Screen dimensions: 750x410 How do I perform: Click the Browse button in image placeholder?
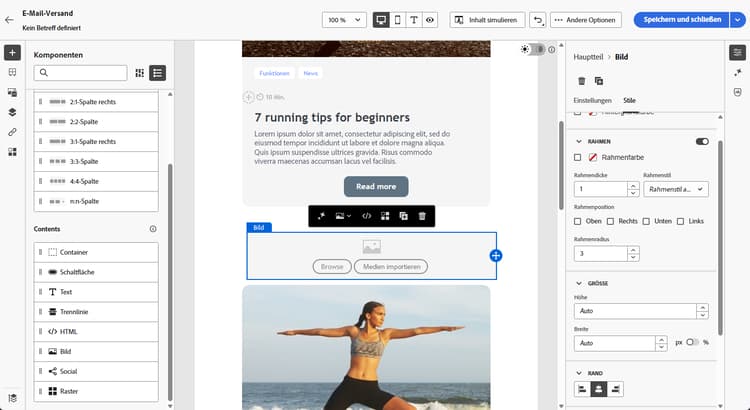(x=332, y=267)
